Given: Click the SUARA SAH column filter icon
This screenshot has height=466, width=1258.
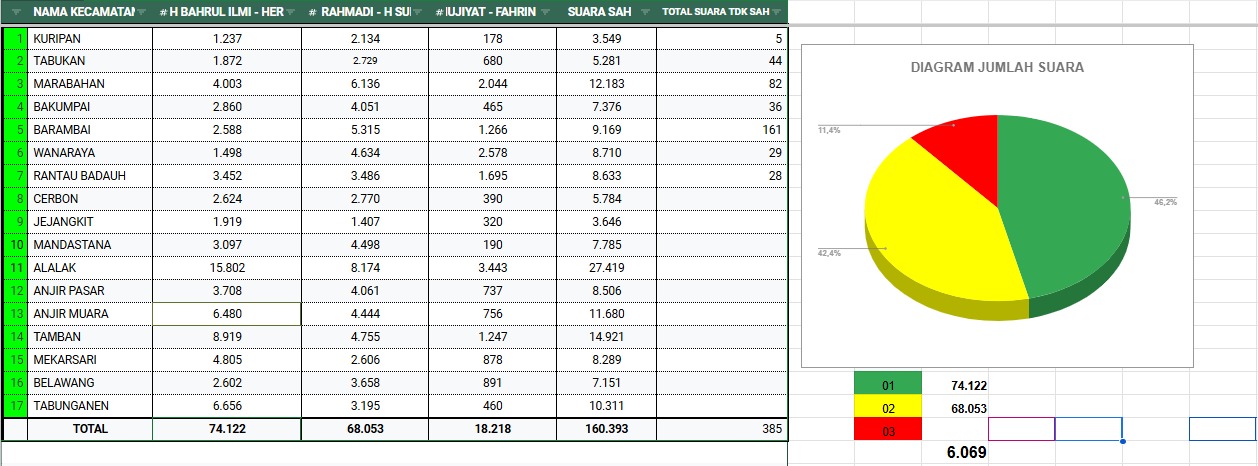Looking at the screenshot, I should (x=644, y=13).
